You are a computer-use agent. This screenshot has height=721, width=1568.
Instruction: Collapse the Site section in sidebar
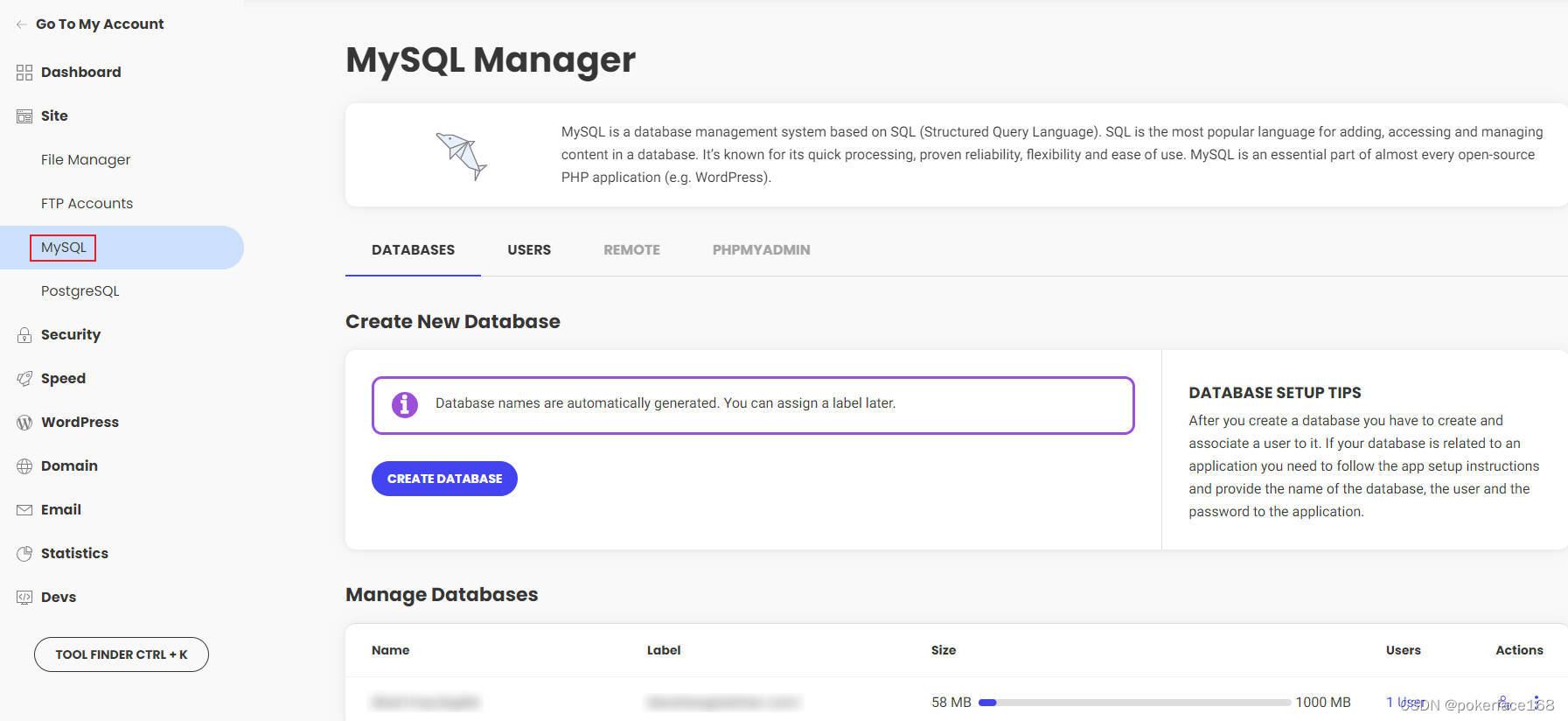[x=54, y=115]
